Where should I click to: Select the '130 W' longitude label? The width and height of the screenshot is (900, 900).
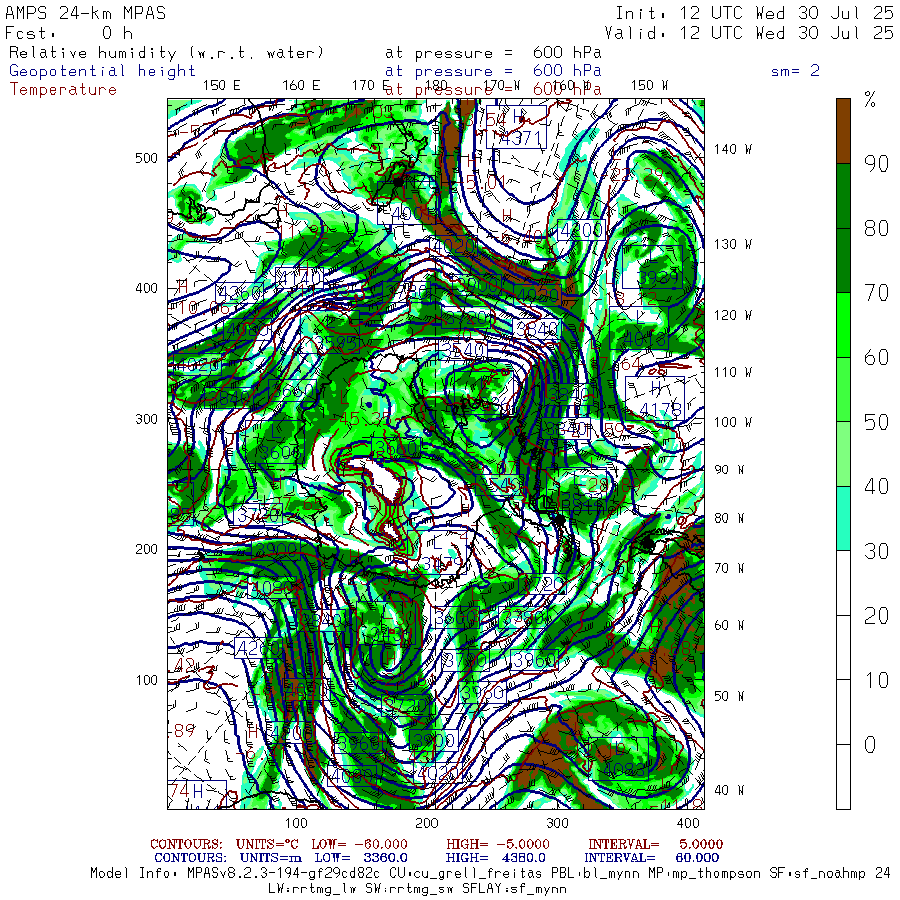pos(732,245)
